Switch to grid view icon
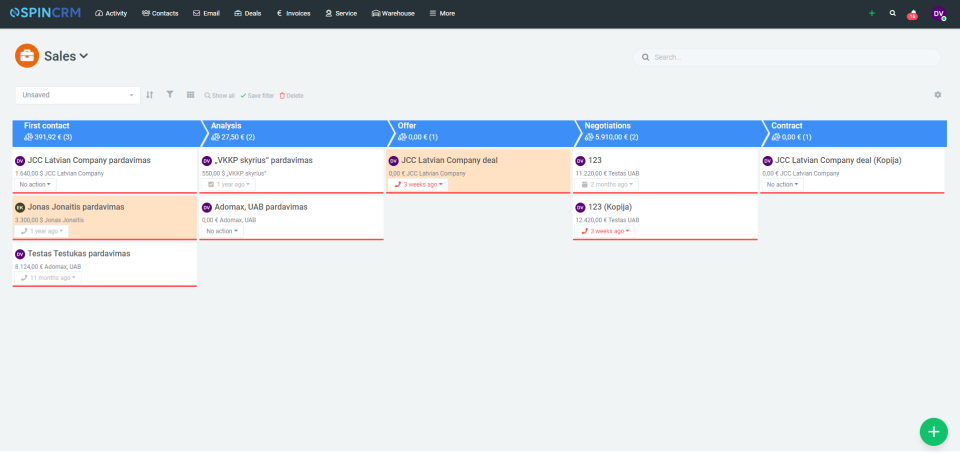 [x=190, y=95]
